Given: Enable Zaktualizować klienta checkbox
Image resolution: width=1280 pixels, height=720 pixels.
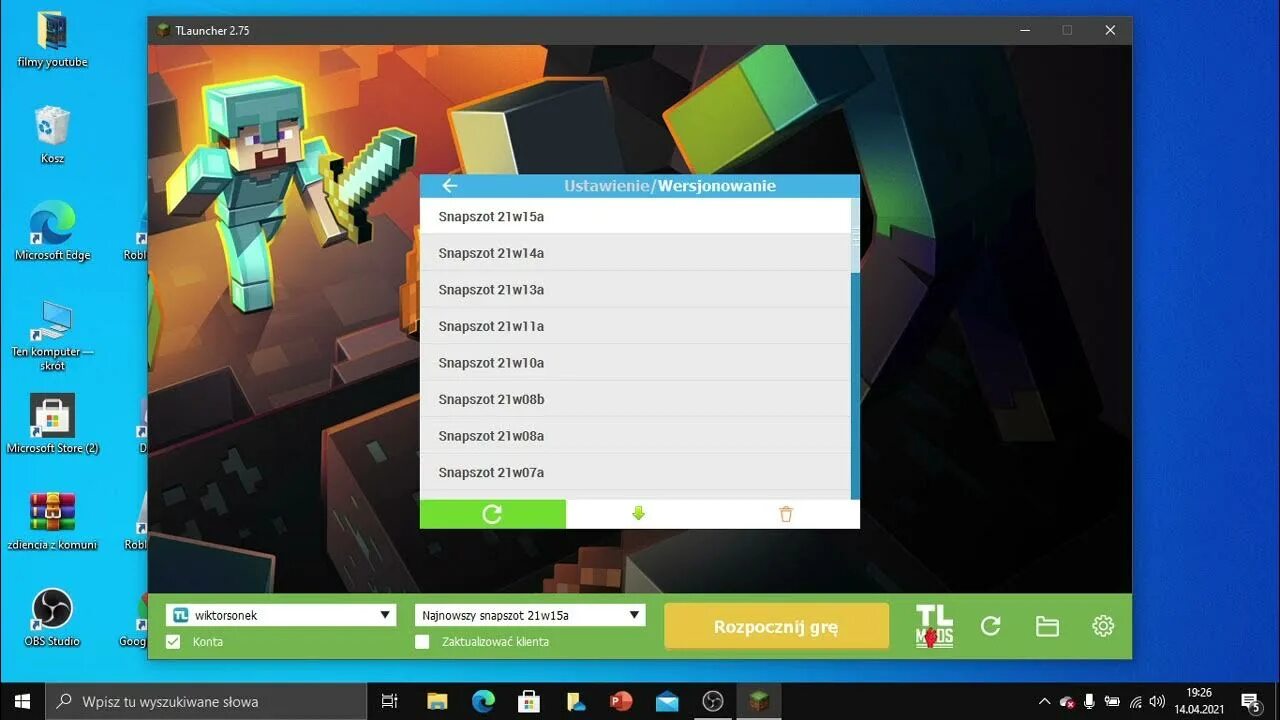Looking at the screenshot, I should (422, 641).
